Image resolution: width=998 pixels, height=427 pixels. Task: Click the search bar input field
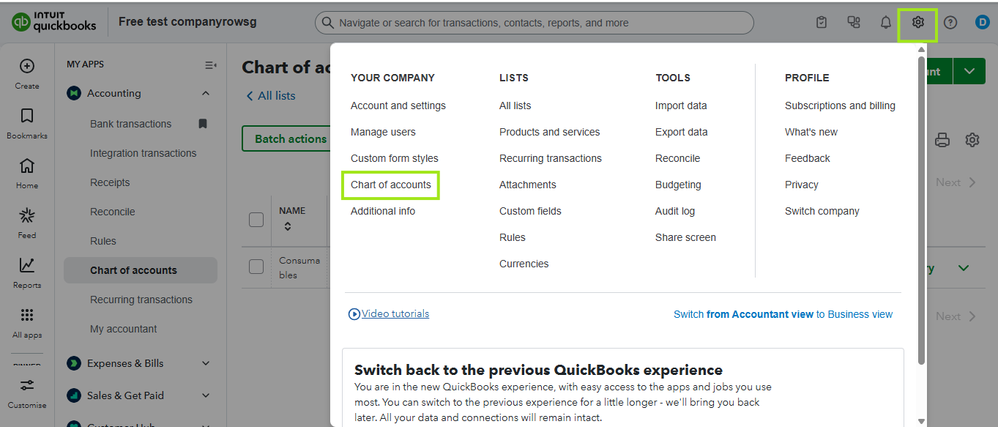click(534, 23)
